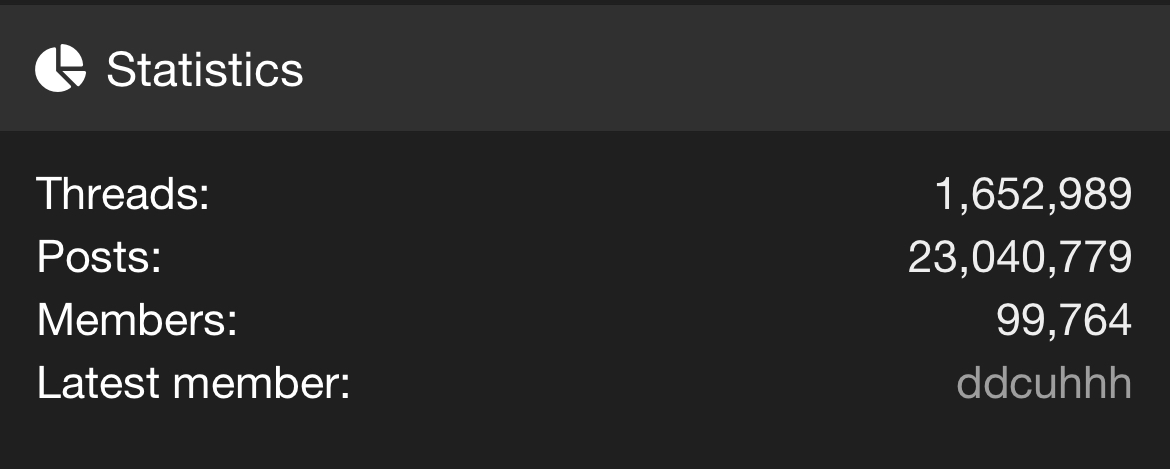Click the dark strip above the Statistics header
This screenshot has width=1170, height=469.
tap(585, 2)
